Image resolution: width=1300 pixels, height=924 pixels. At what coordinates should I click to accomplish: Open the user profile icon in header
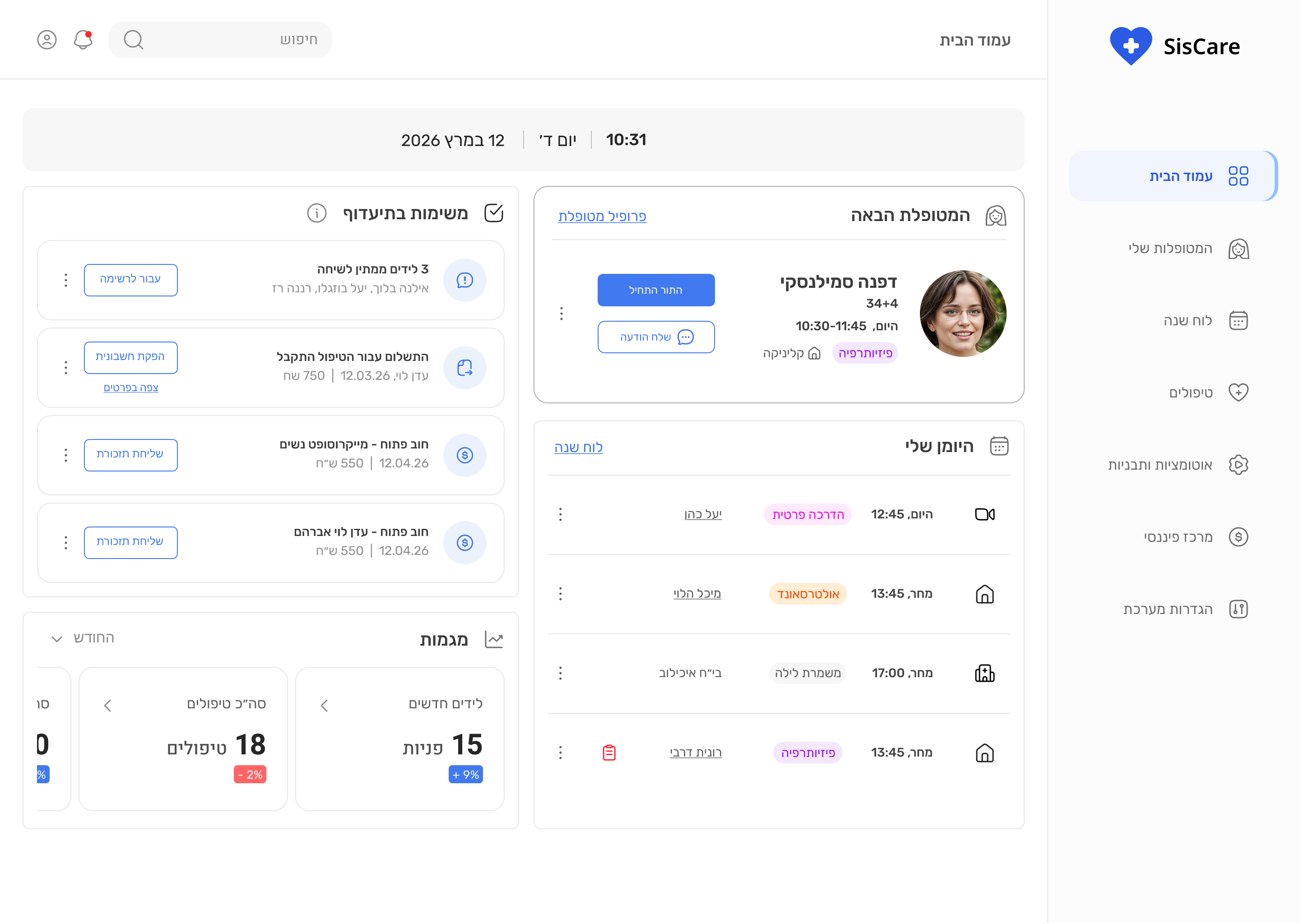pos(46,40)
